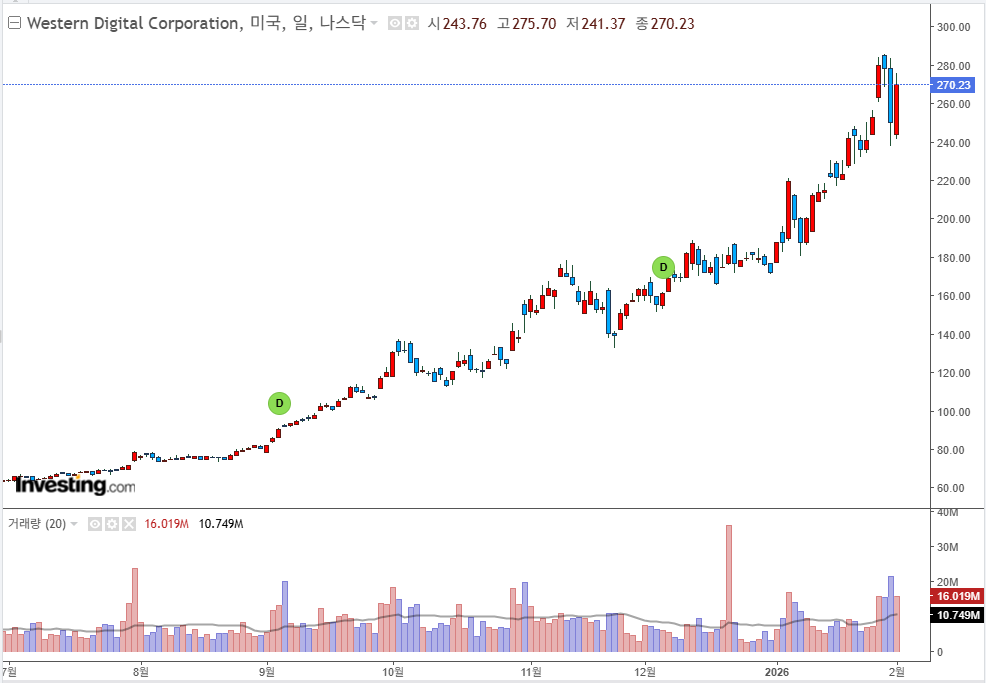This screenshot has height=683, width=986.
Task: Click the December dividend D marker
Action: 663,267
